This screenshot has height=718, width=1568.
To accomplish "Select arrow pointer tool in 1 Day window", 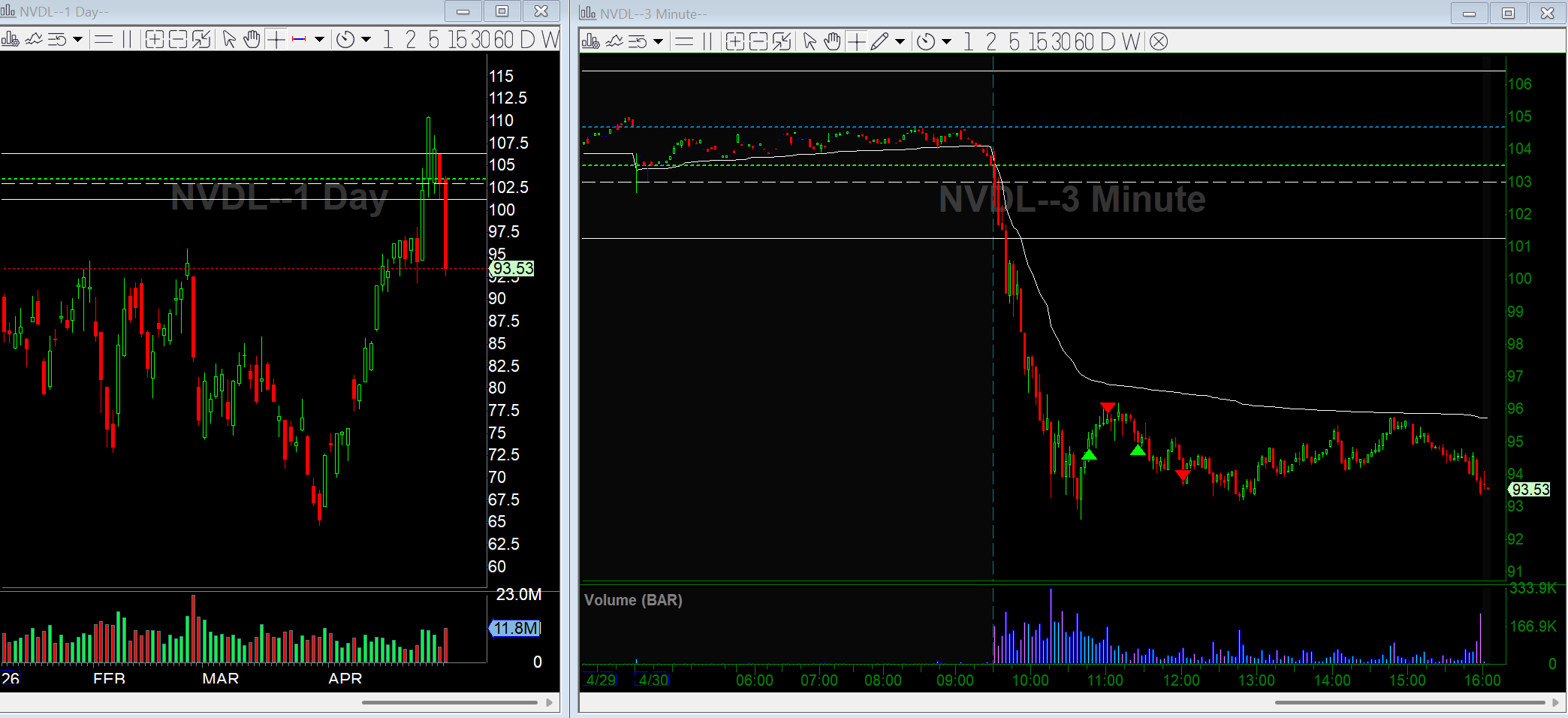I will click(230, 40).
